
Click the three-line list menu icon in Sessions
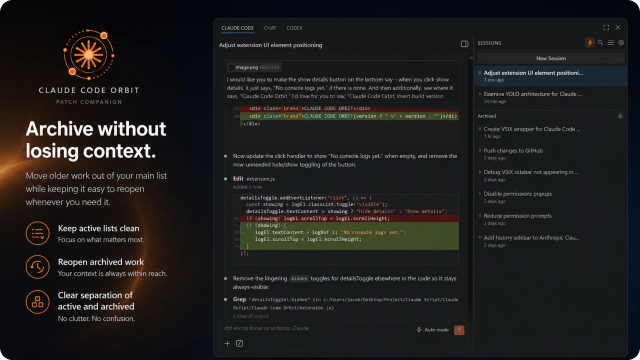611,42
